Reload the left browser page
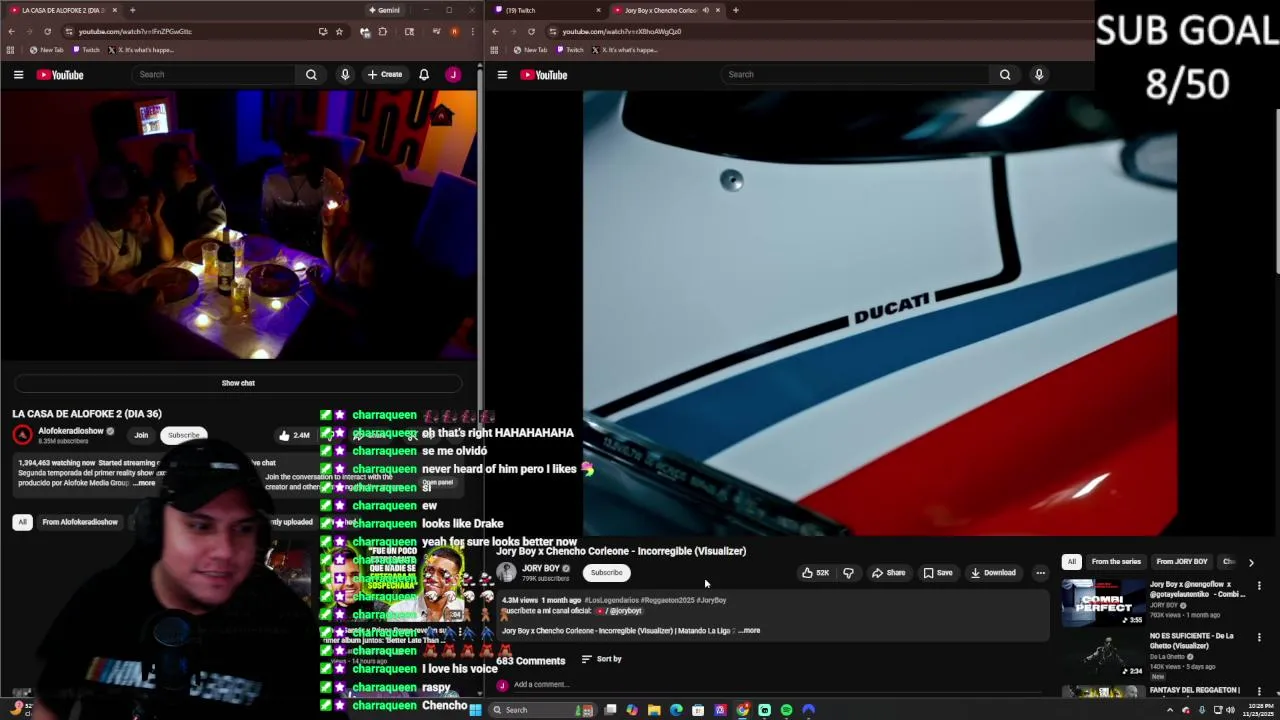This screenshot has height=720, width=1280. pyautogui.click(x=47, y=31)
